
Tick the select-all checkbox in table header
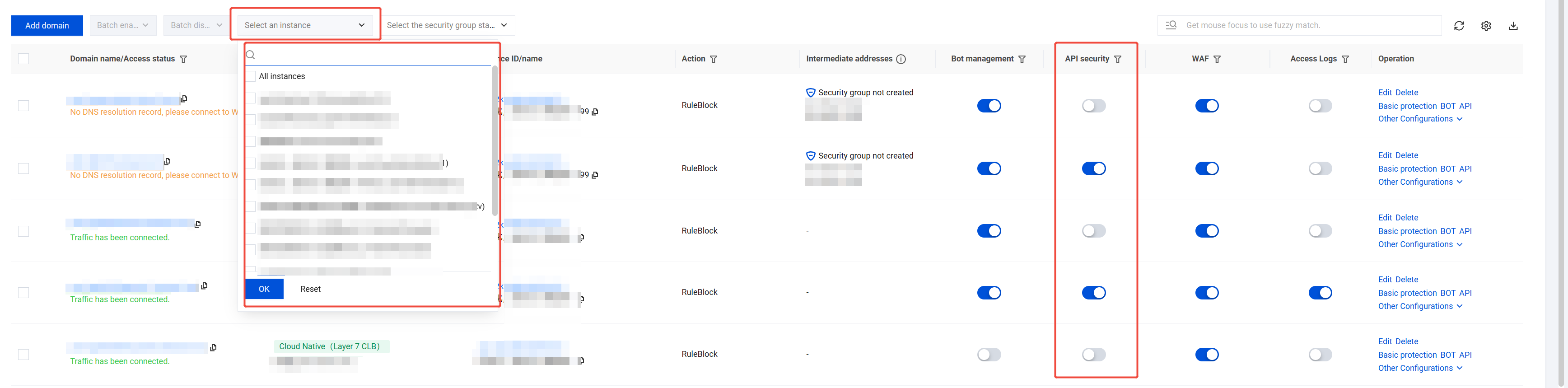(24, 59)
